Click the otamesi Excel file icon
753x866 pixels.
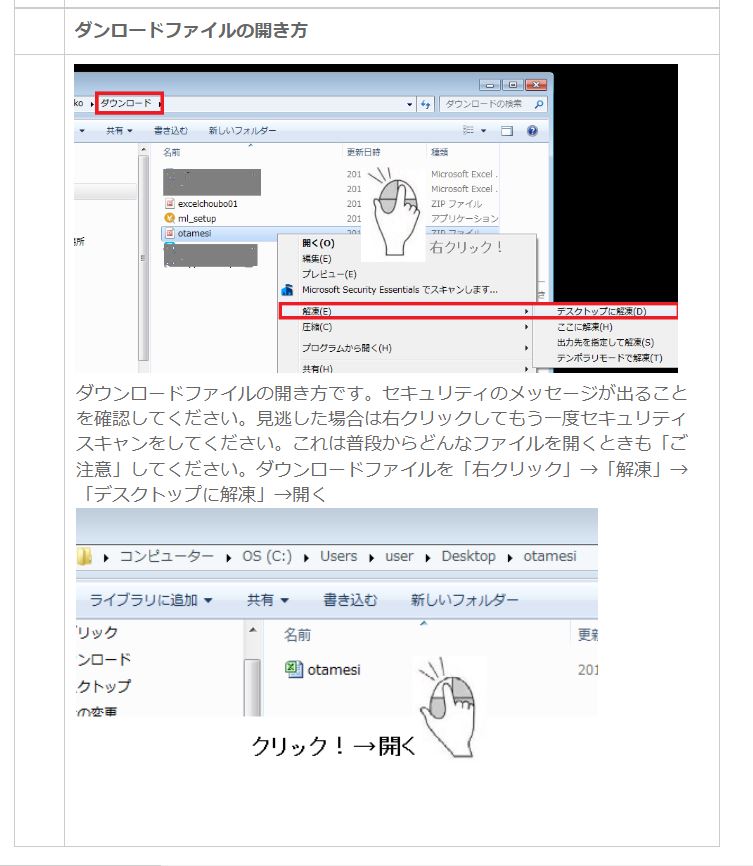click(x=294, y=669)
